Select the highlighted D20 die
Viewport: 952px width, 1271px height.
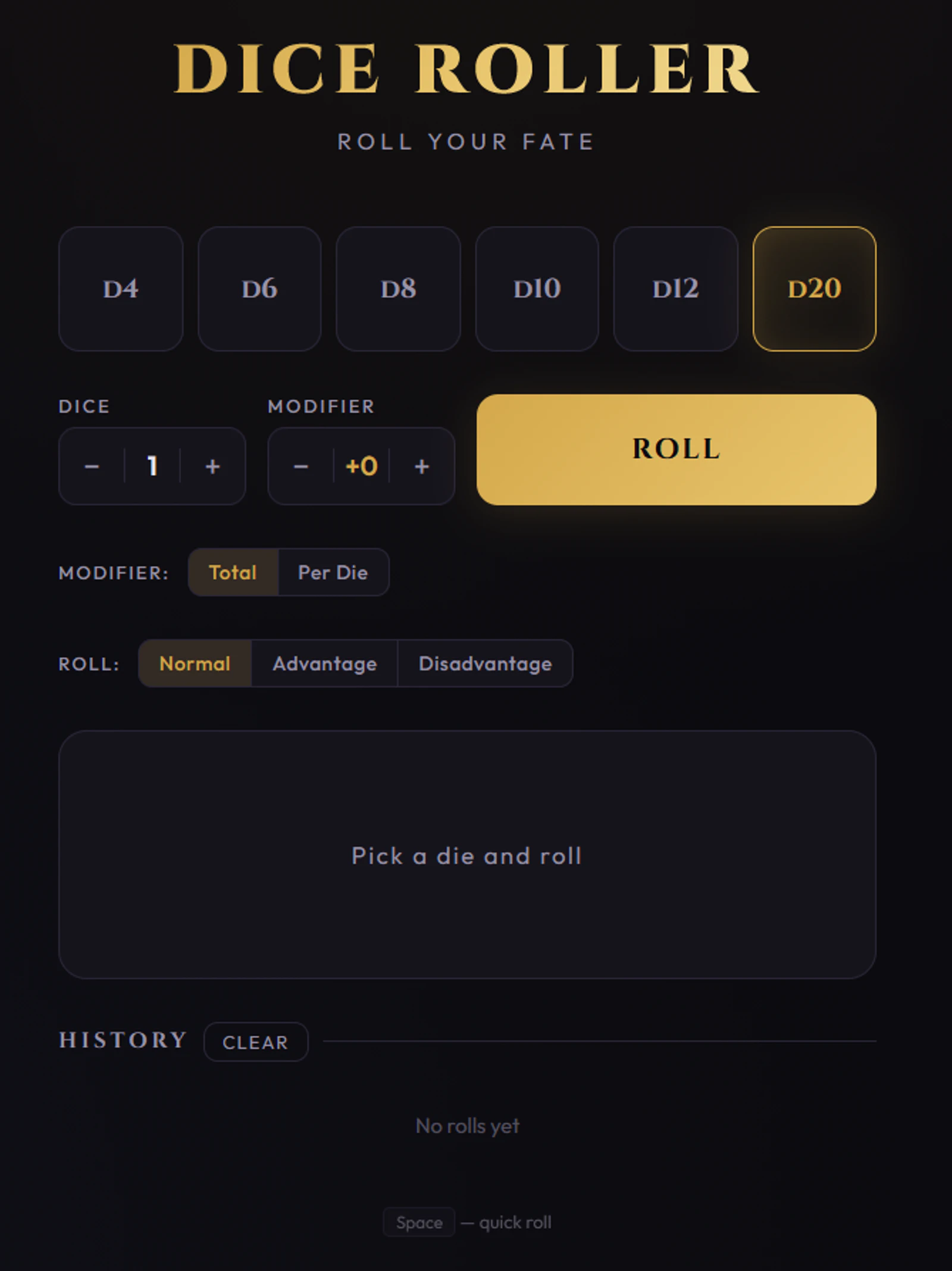(815, 290)
